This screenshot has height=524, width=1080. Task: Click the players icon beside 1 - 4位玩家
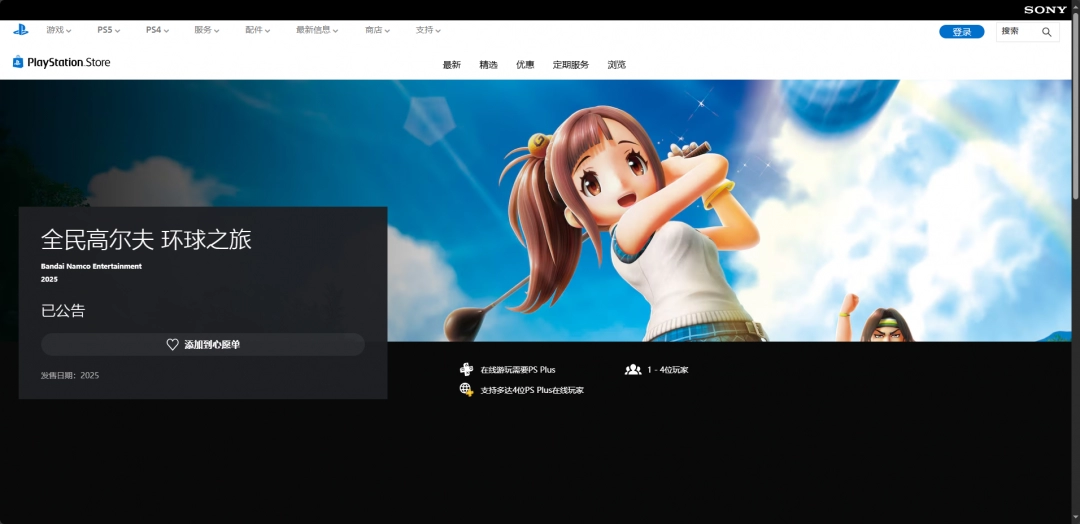pos(632,370)
